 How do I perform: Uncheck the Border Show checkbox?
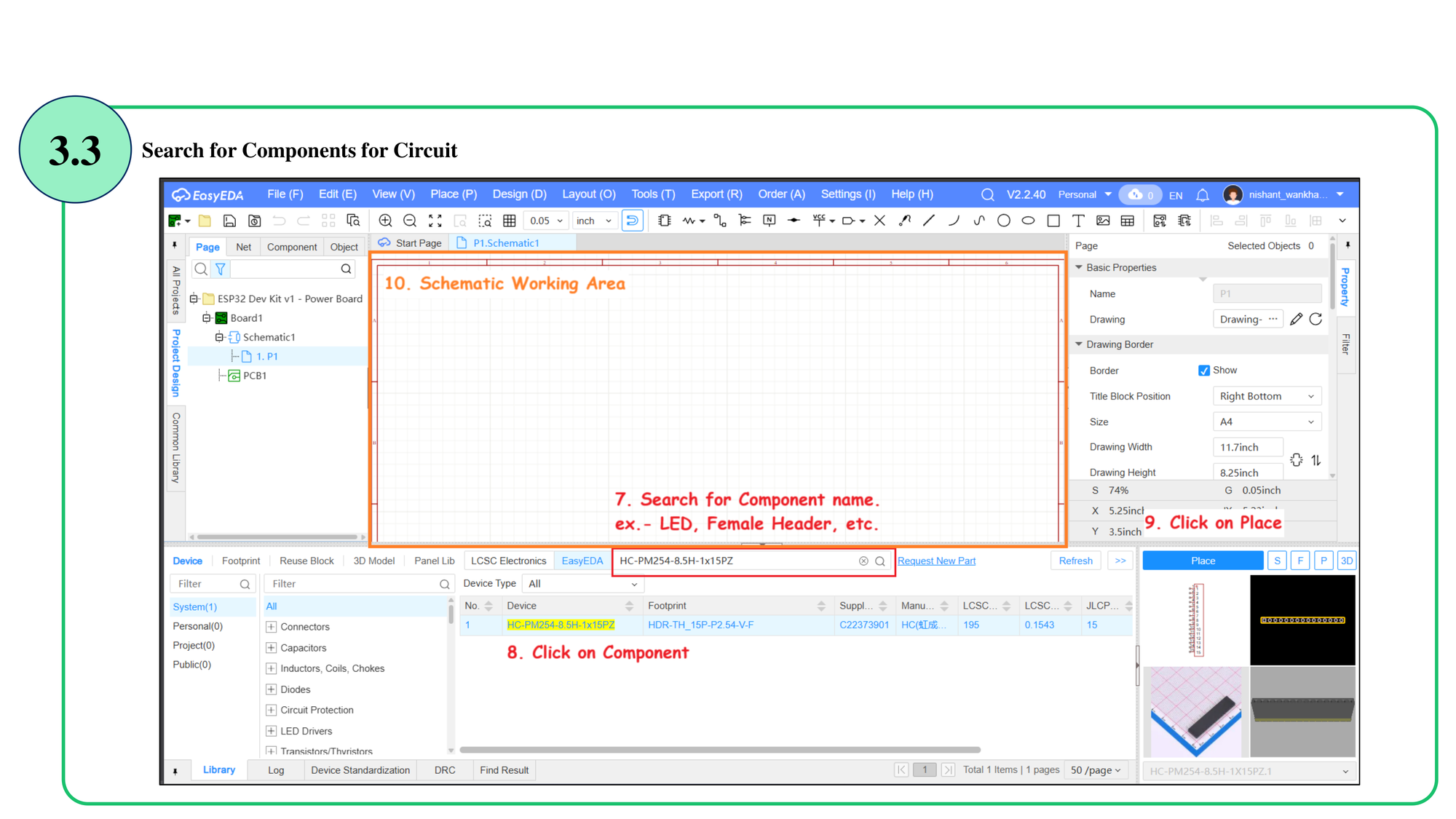[x=1204, y=371]
